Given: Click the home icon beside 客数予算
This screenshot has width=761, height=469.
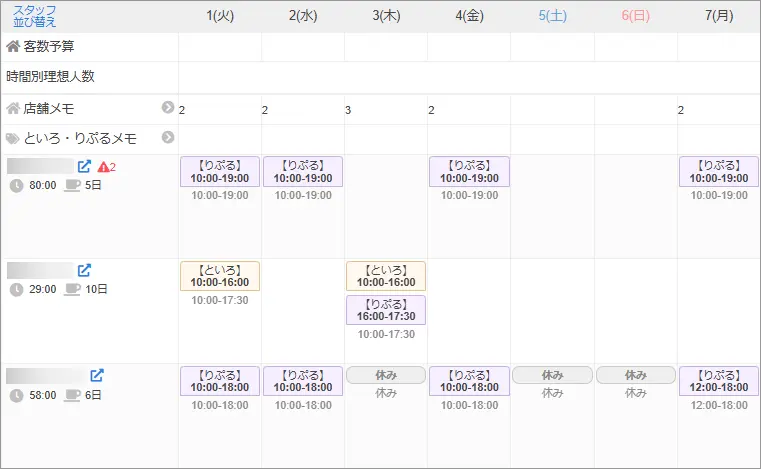Looking at the screenshot, I should coord(13,46).
